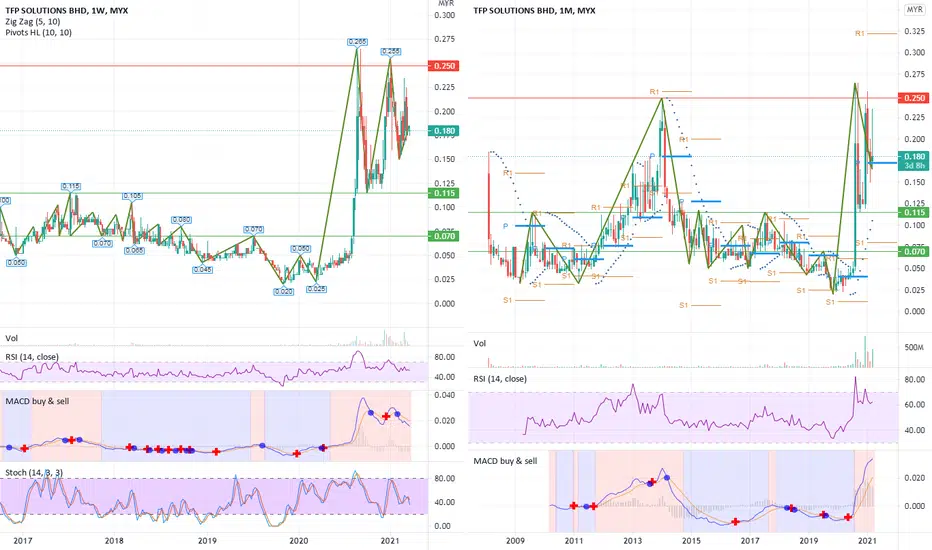Click the 0.265 pivot high label
Screen dimensions: 932x550
[357, 42]
